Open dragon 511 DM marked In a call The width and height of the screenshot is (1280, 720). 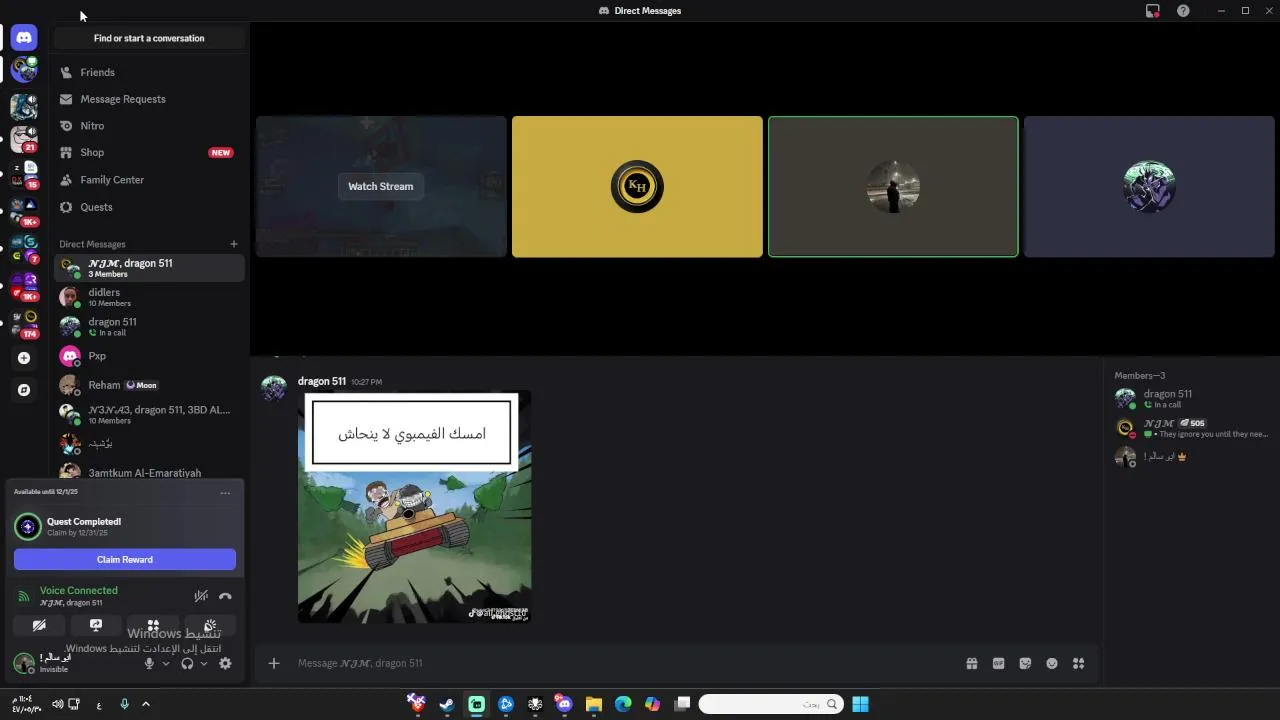coord(149,326)
